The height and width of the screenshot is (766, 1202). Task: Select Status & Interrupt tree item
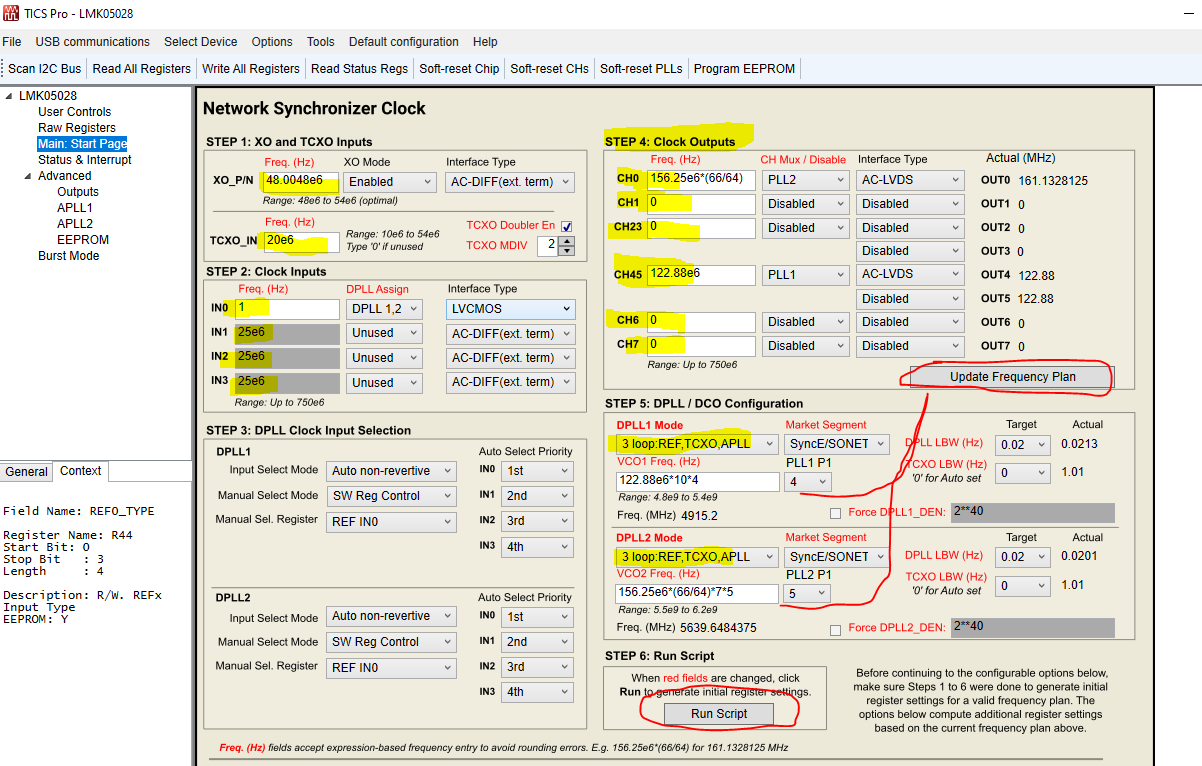coord(85,160)
